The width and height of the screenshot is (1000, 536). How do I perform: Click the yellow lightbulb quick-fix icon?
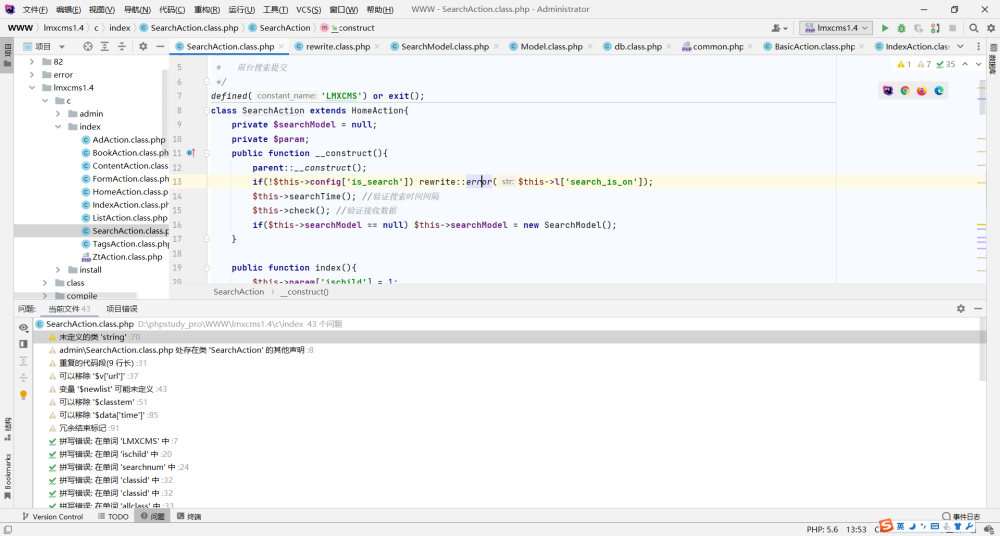click(x=24, y=395)
